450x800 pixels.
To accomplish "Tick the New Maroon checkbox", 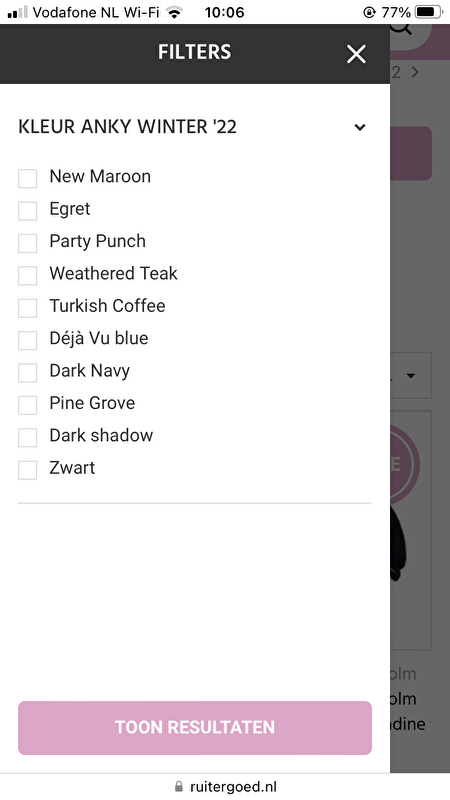I will tap(28, 179).
